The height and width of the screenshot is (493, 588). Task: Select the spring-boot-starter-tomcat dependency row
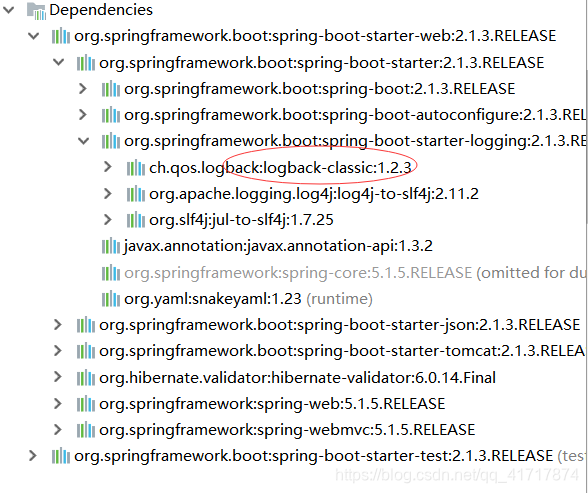(x=342, y=351)
